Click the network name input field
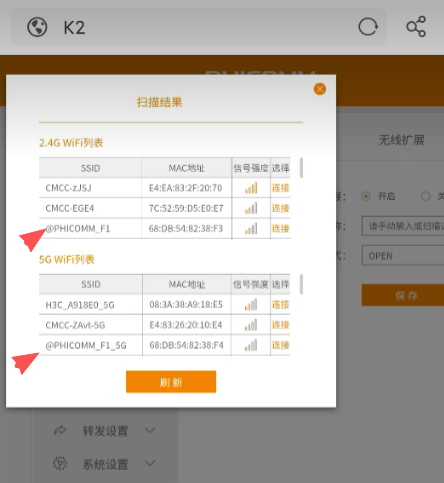 pyautogui.click(x=403, y=226)
